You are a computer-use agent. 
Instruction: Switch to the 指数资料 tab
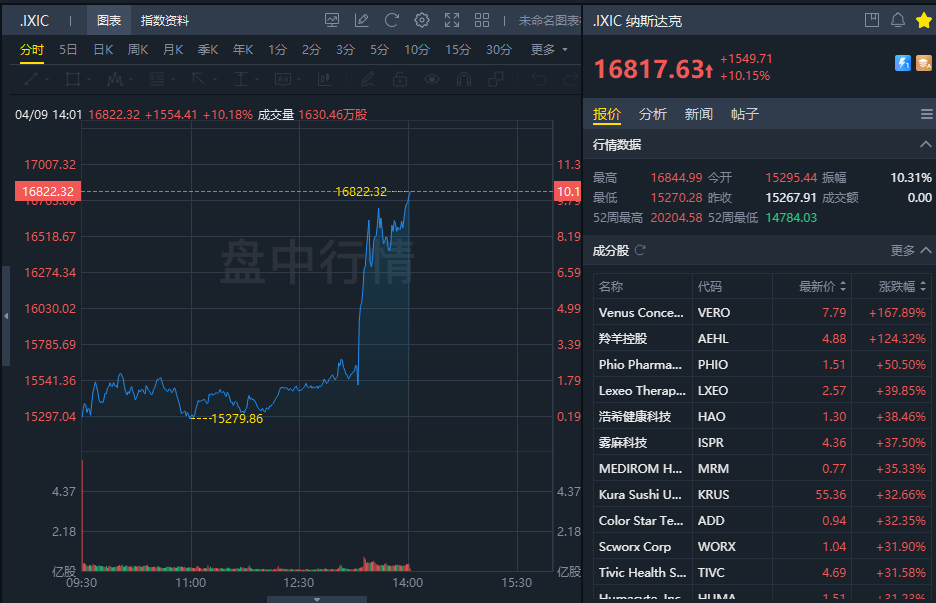pos(165,20)
